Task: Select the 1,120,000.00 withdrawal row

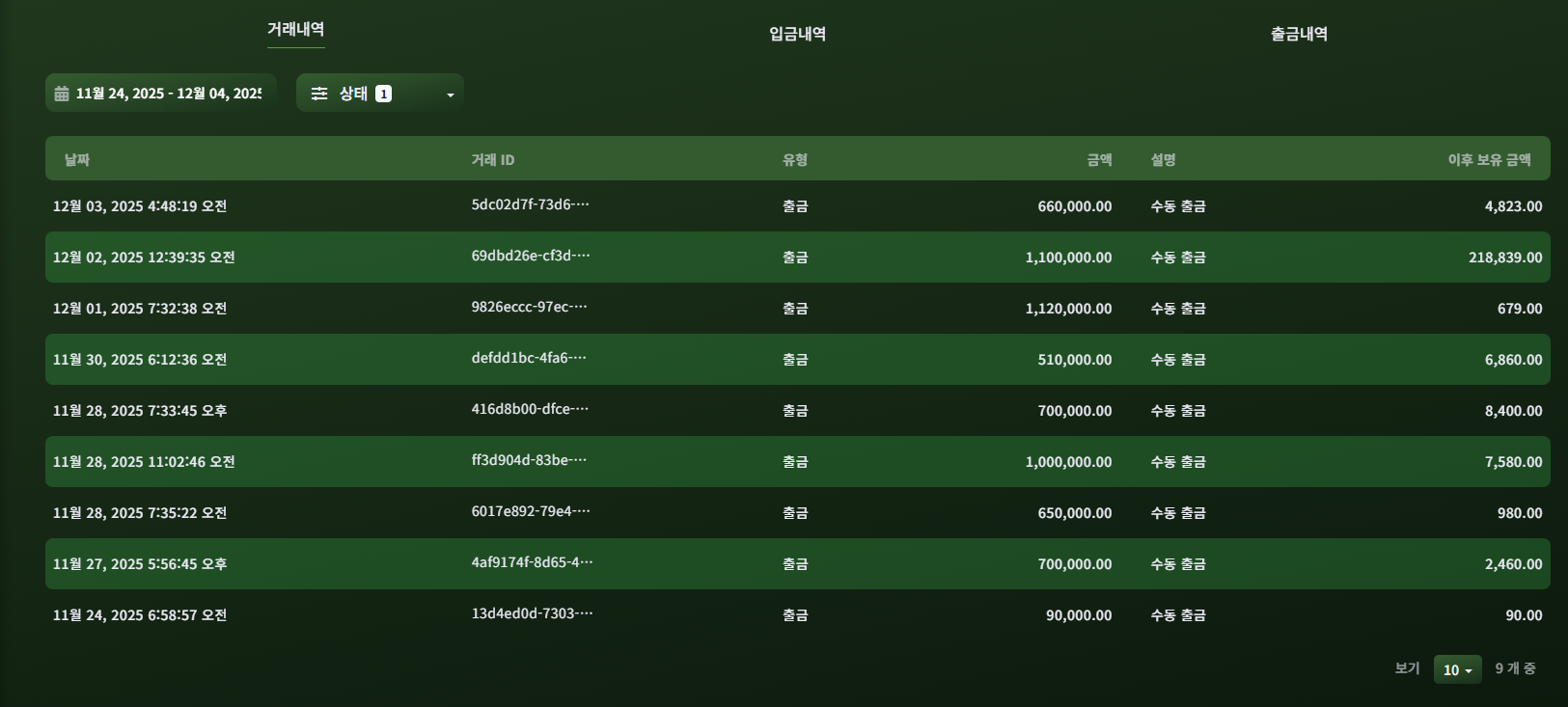Action: pyautogui.click(x=798, y=309)
